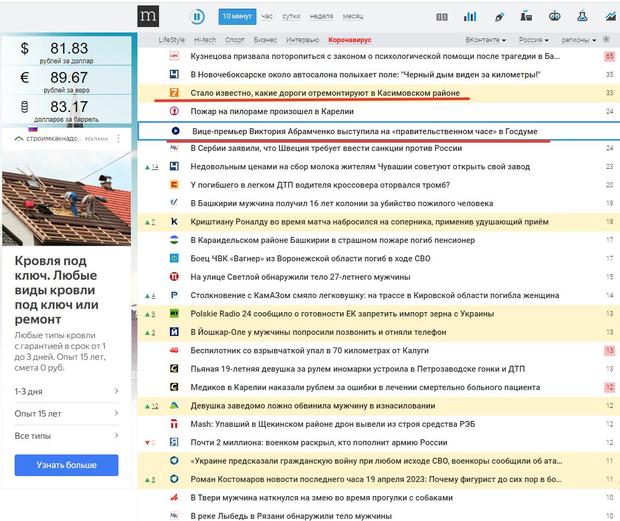Image resolution: width=620 pixels, height=521 pixels.
Task: Click the 'Узнать больше' button
Action: [66, 465]
